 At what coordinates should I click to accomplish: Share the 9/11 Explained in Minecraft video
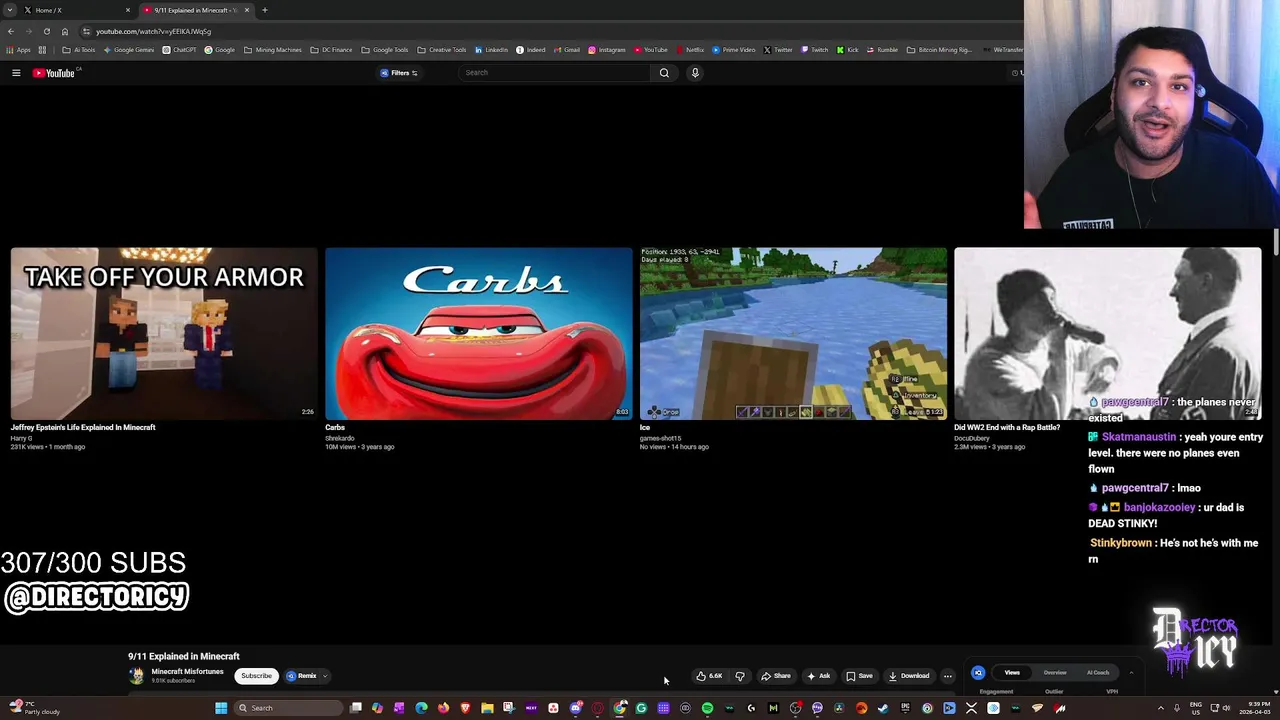point(776,676)
